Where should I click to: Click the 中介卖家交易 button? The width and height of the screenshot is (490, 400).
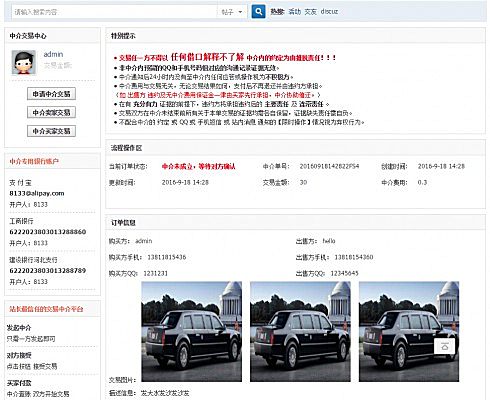click(51, 112)
